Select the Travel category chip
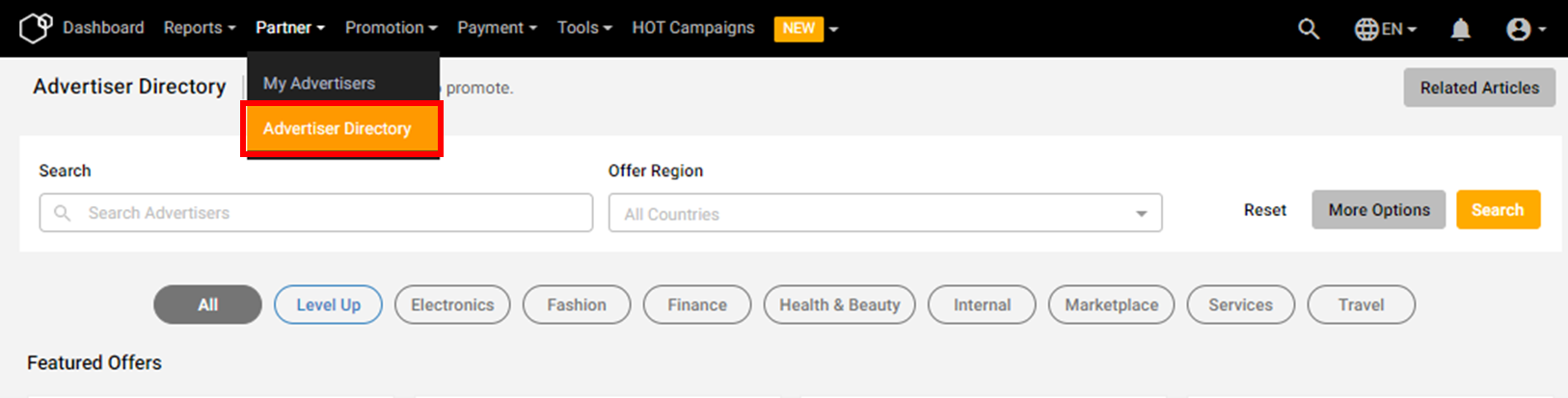Viewport: 1568px width, 398px height. pyautogui.click(x=1362, y=305)
